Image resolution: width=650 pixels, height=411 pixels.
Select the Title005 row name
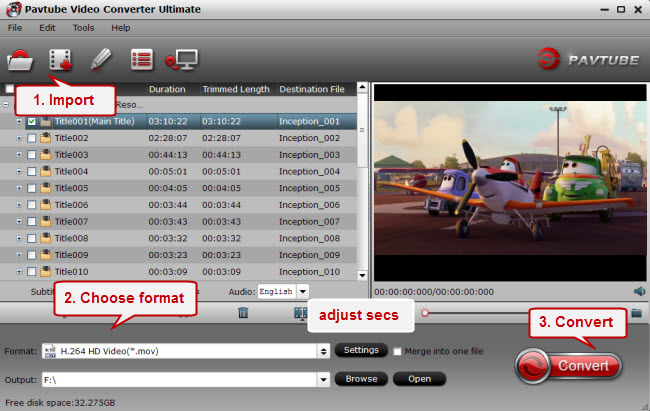click(71, 188)
